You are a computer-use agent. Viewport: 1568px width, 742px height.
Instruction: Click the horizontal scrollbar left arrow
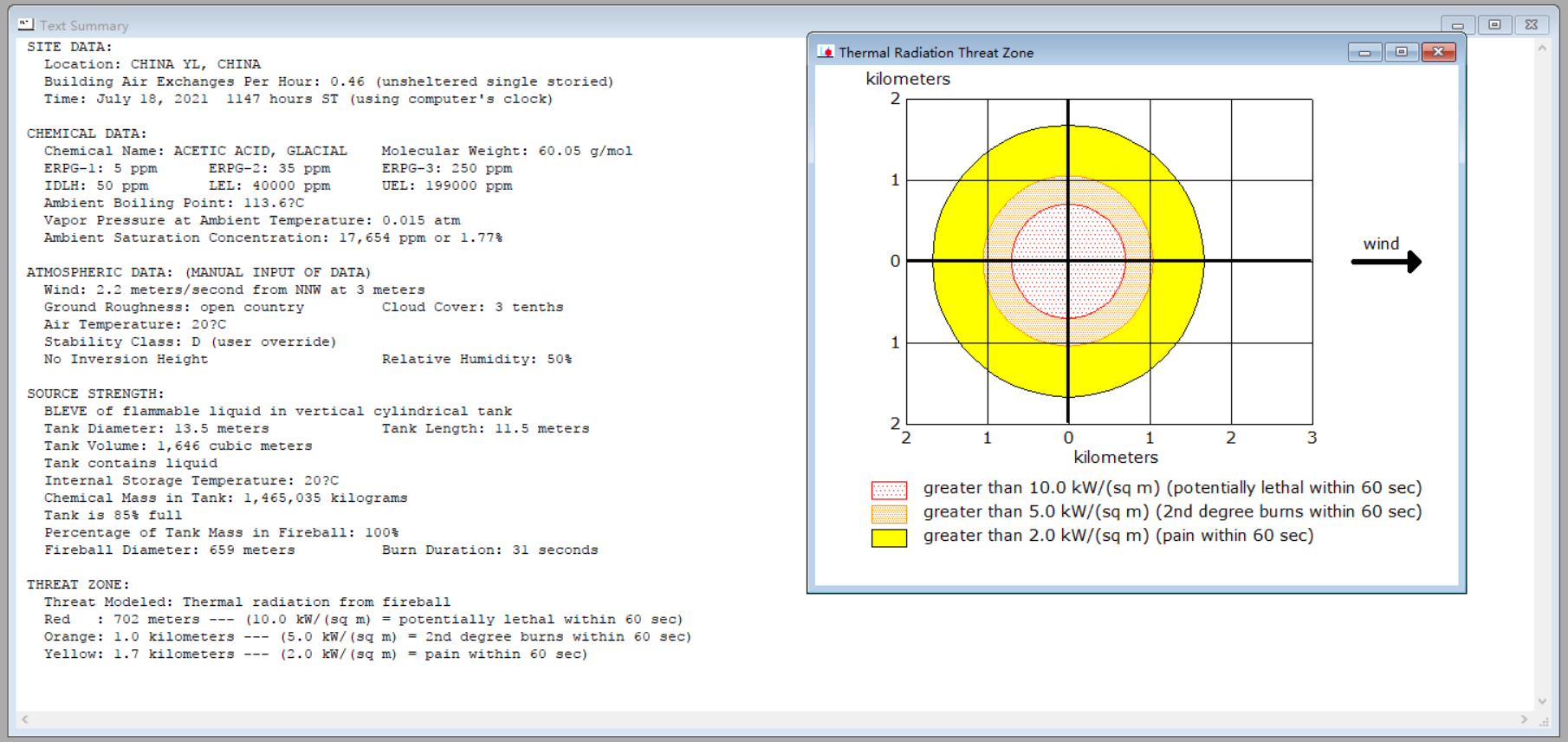pos(25,719)
